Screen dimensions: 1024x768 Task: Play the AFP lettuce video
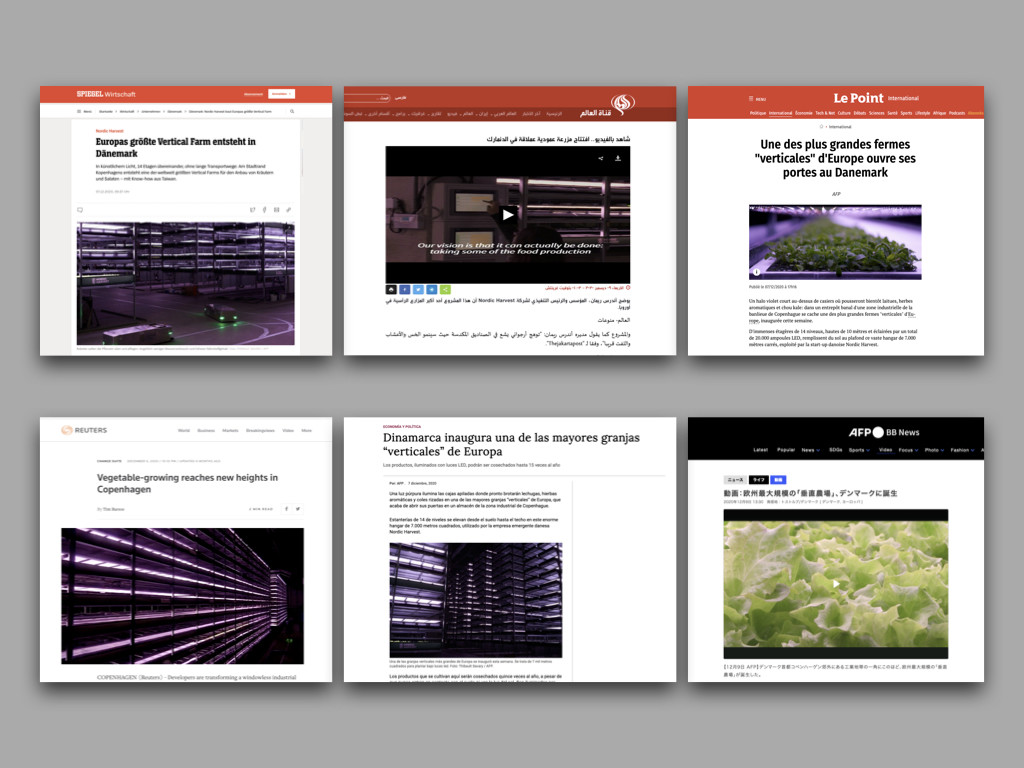835,584
